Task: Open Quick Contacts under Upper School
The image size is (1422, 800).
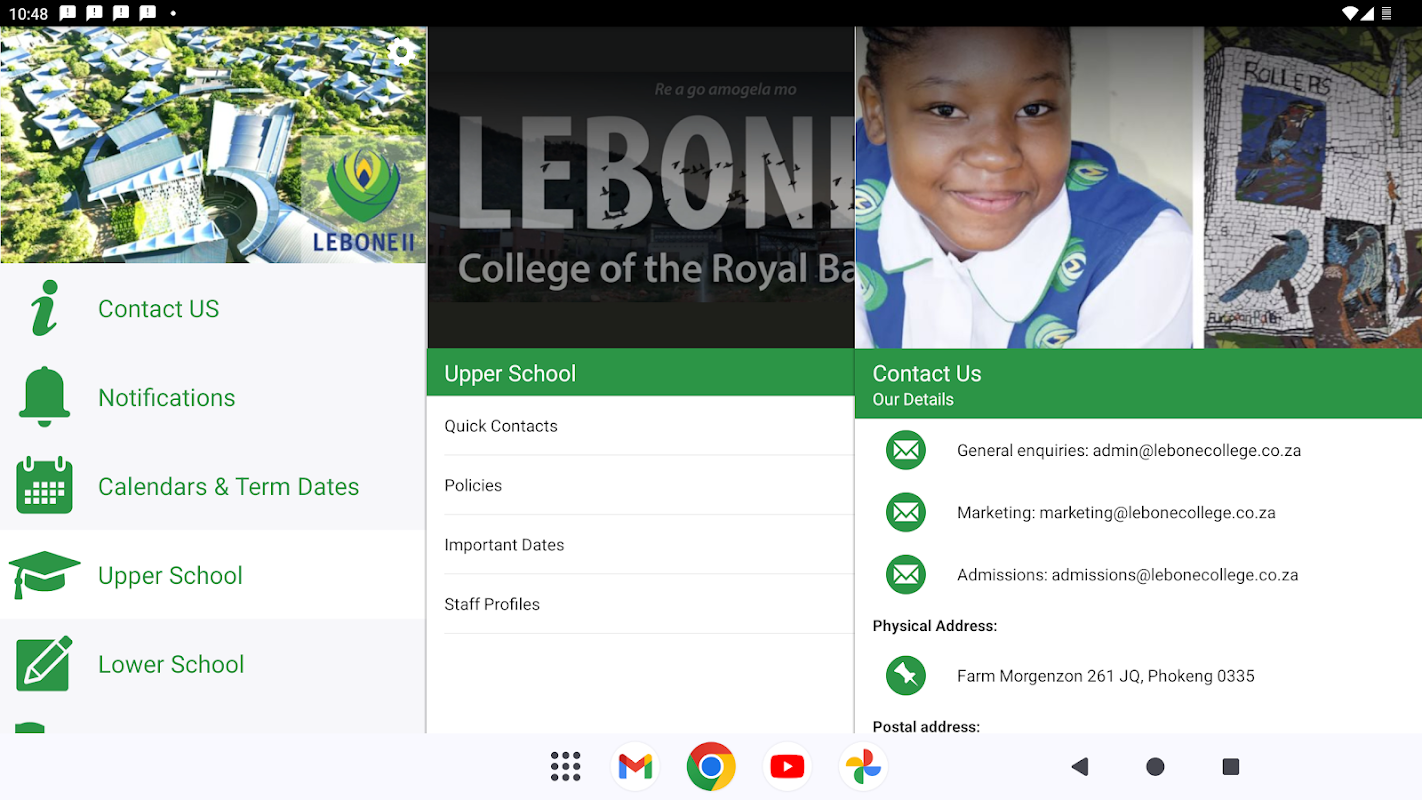Action: (640, 426)
